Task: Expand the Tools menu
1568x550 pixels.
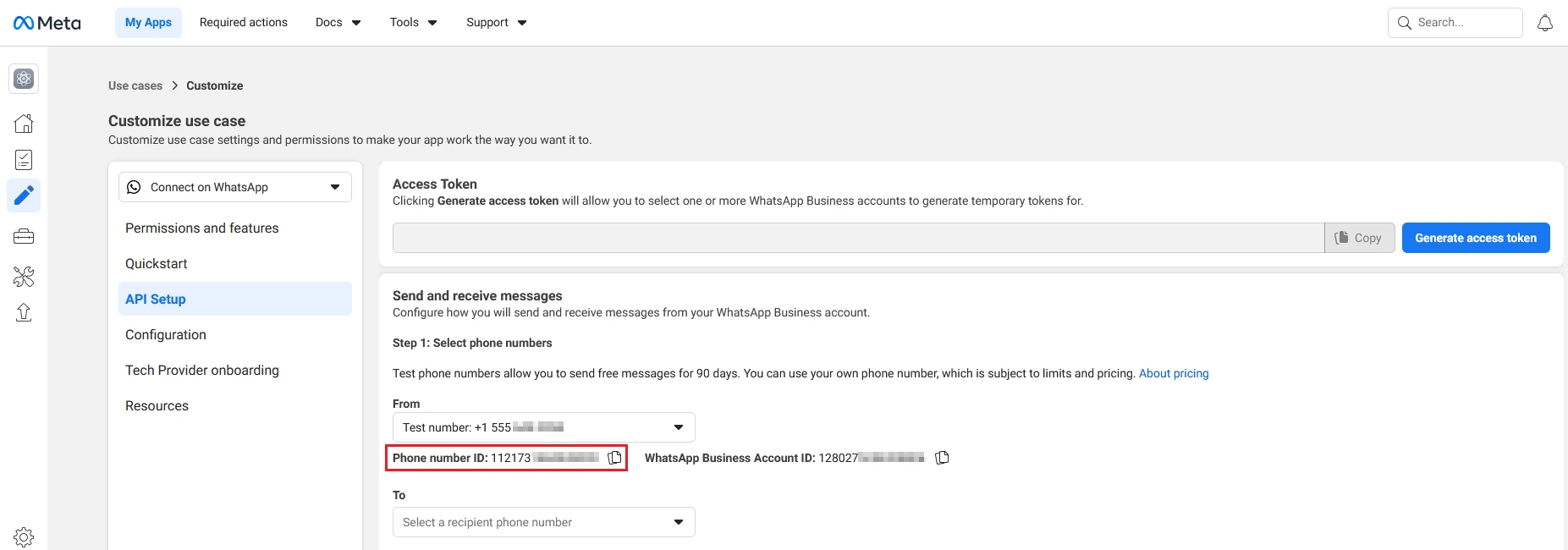Action: (414, 23)
